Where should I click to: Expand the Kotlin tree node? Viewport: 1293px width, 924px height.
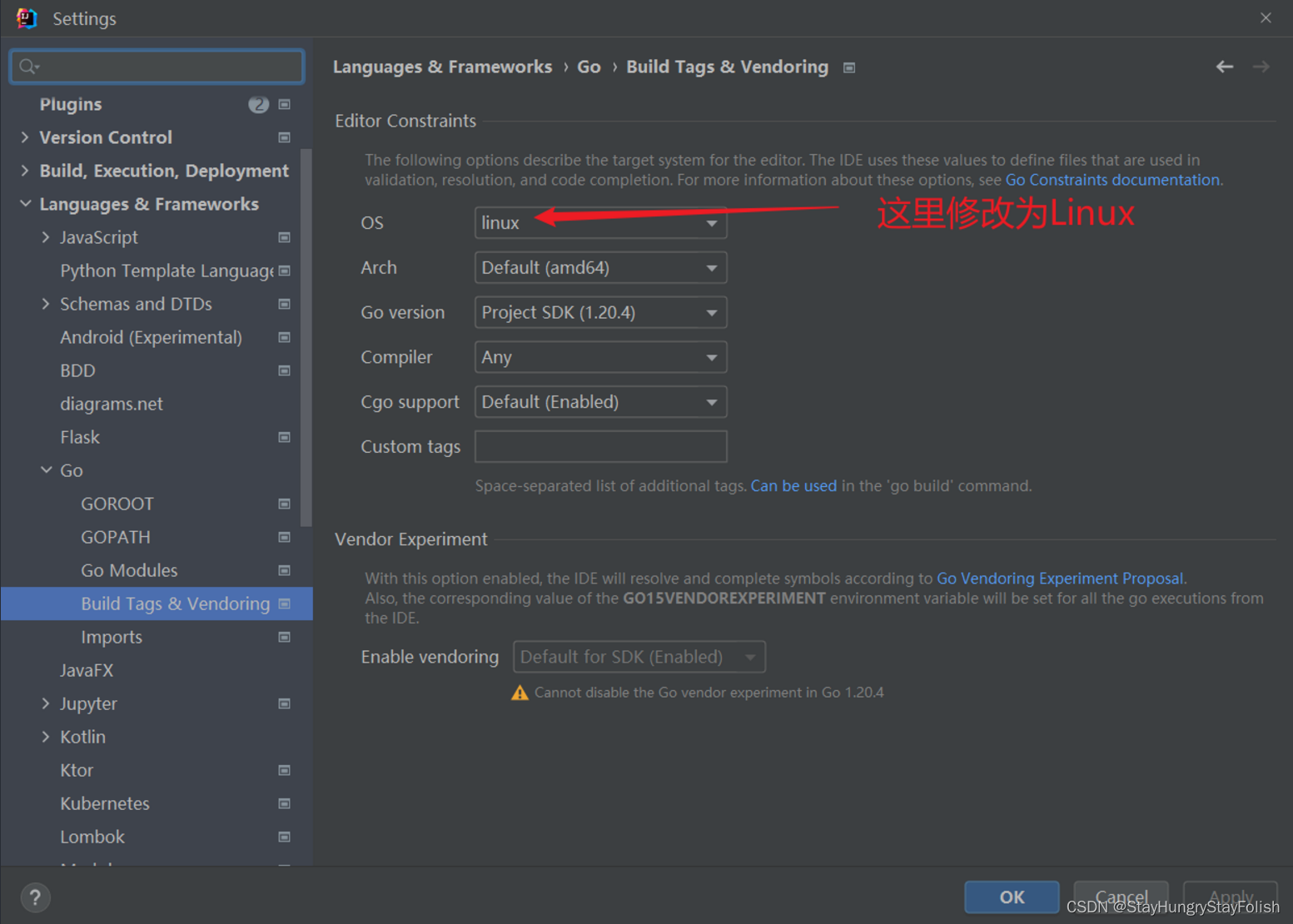pyautogui.click(x=46, y=737)
